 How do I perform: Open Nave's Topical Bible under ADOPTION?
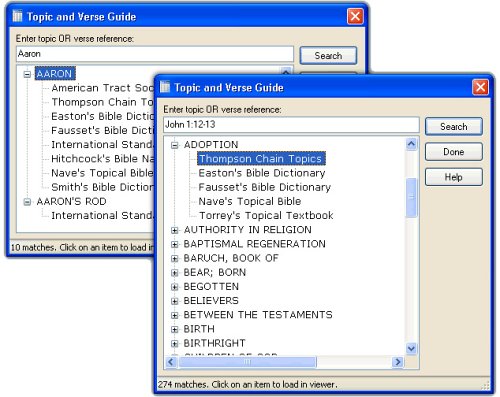tap(250, 201)
